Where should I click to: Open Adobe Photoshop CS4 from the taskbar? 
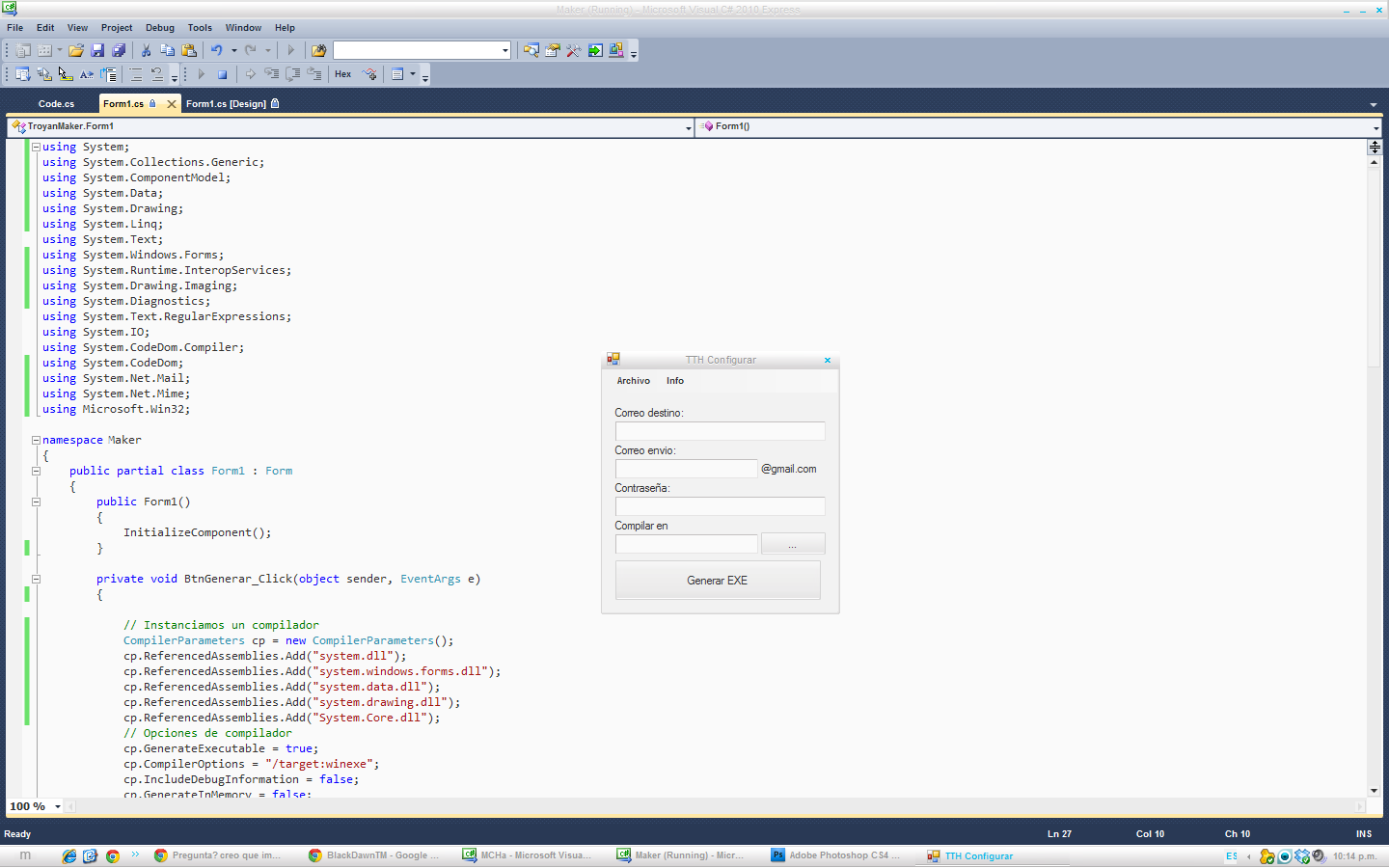835,855
